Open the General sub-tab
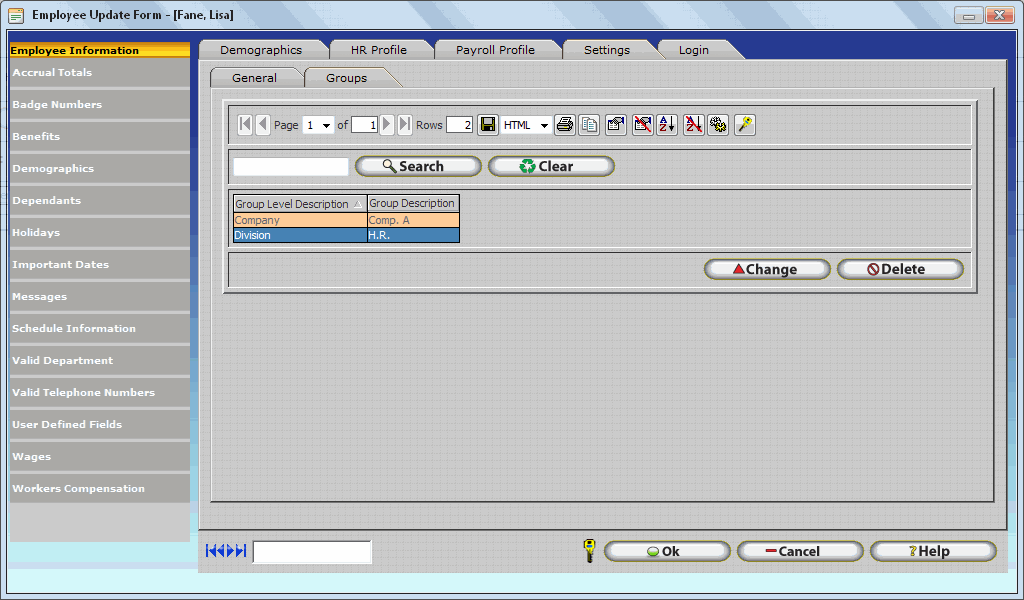The image size is (1024, 600). pyautogui.click(x=254, y=78)
